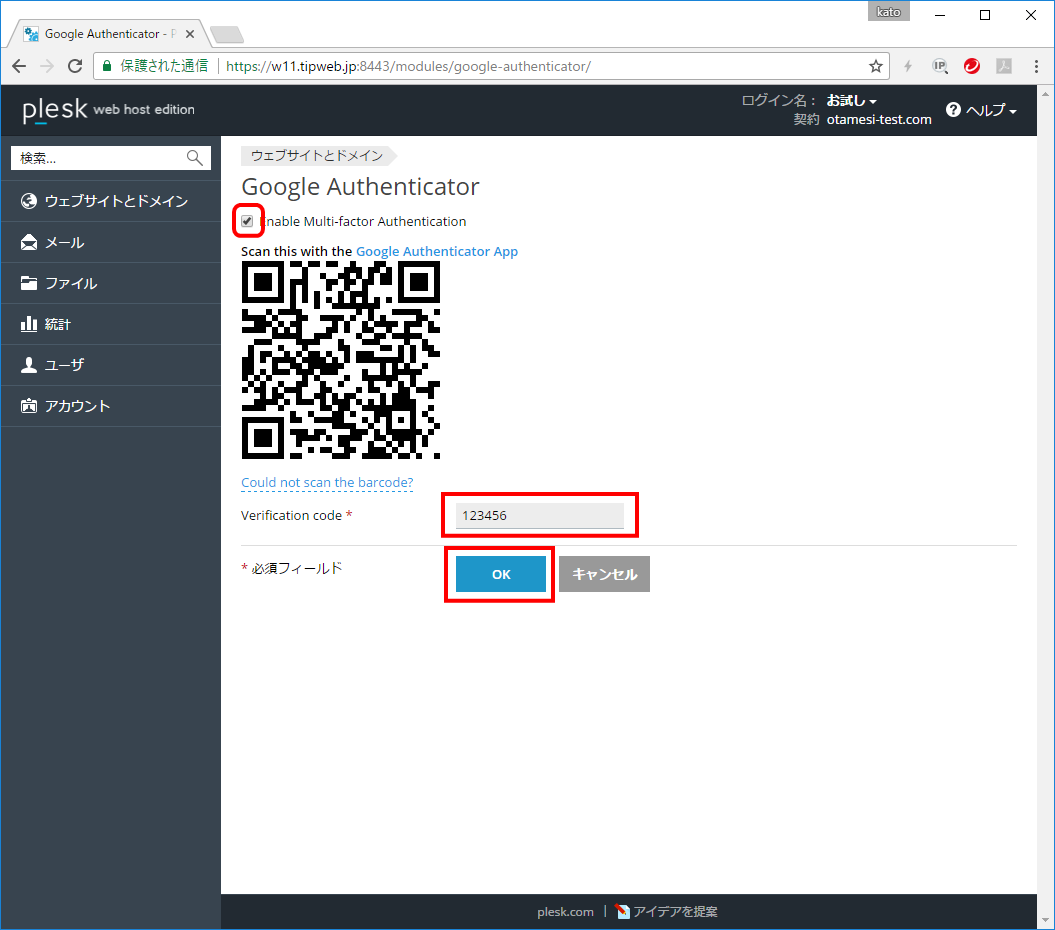
Task: Click the green padlock security icon
Action: pyautogui.click(x=106, y=66)
